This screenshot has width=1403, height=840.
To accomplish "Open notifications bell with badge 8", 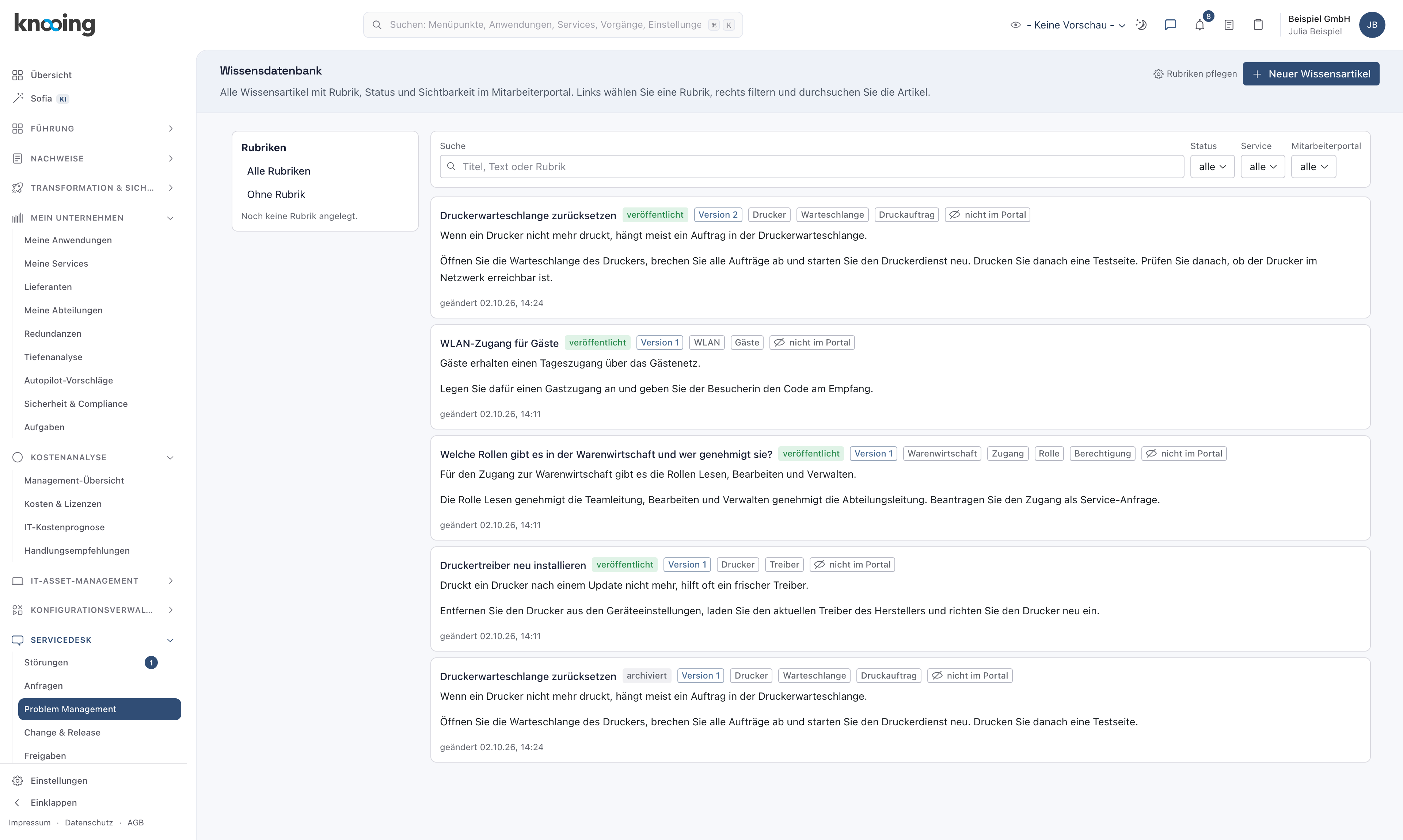I will pyautogui.click(x=1200, y=25).
